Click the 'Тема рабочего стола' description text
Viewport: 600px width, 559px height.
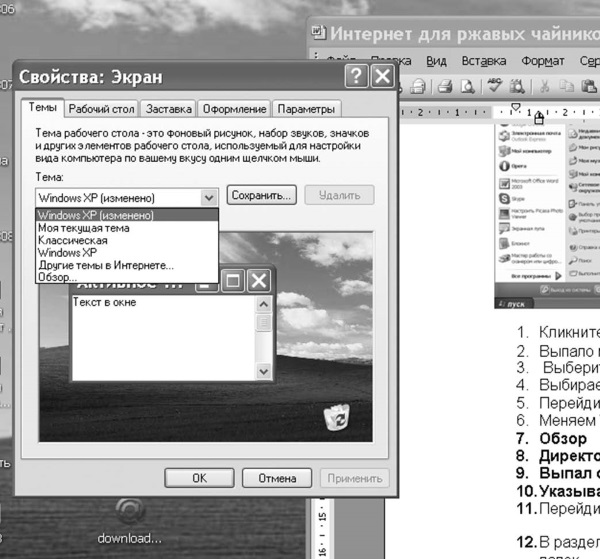pos(202,145)
